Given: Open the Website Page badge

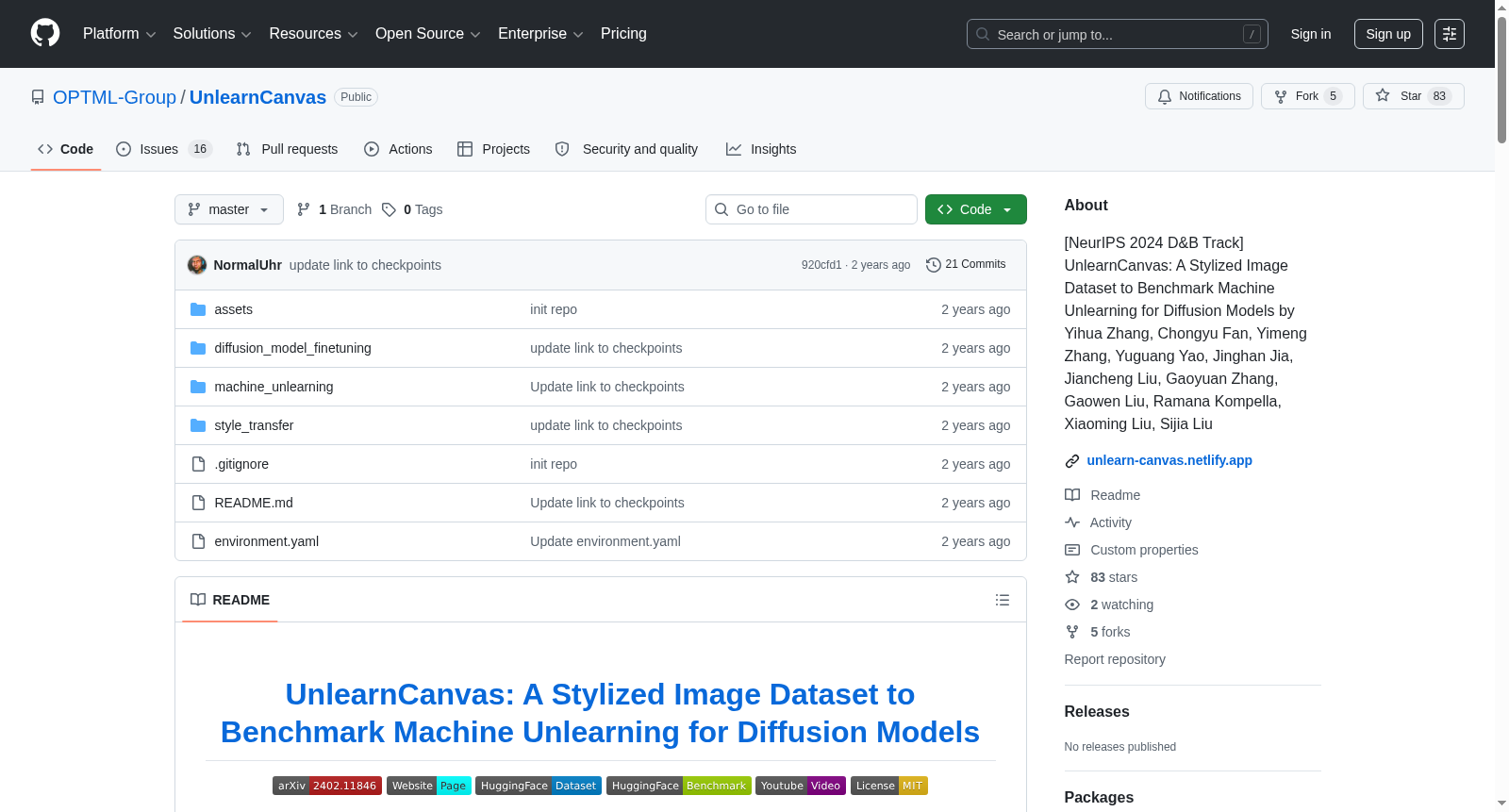Looking at the screenshot, I should [429, 786].
